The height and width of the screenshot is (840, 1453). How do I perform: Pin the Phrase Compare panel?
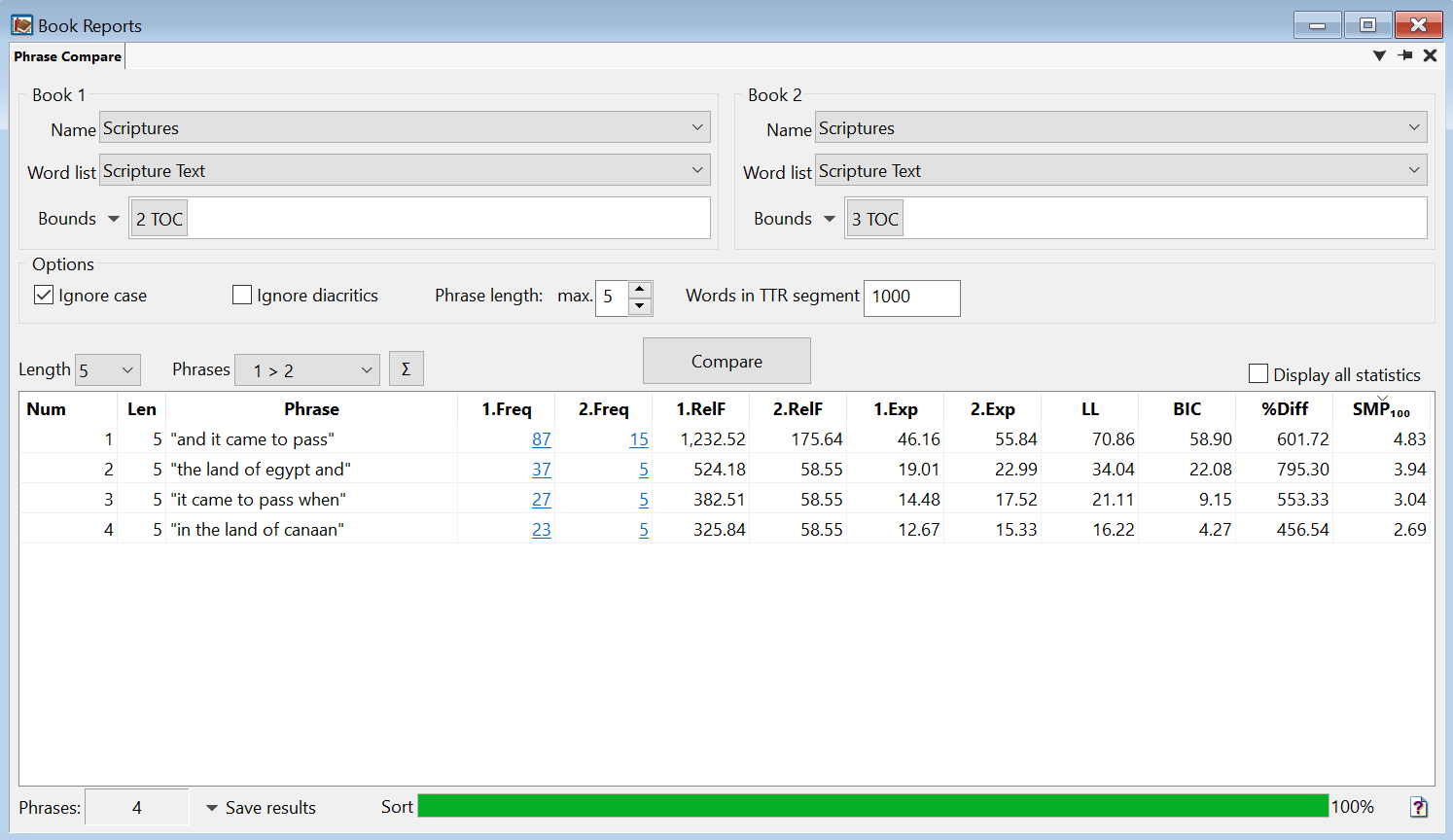pyautogui.click(x=1404, y=55)
